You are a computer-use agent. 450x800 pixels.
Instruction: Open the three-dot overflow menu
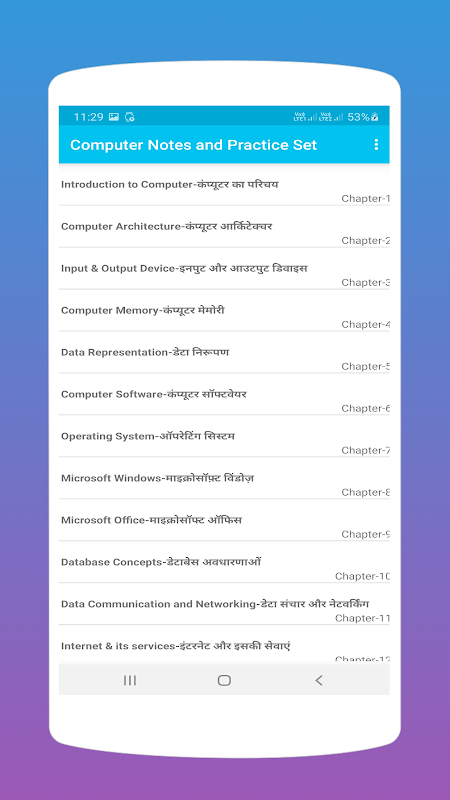pos(376,144)
